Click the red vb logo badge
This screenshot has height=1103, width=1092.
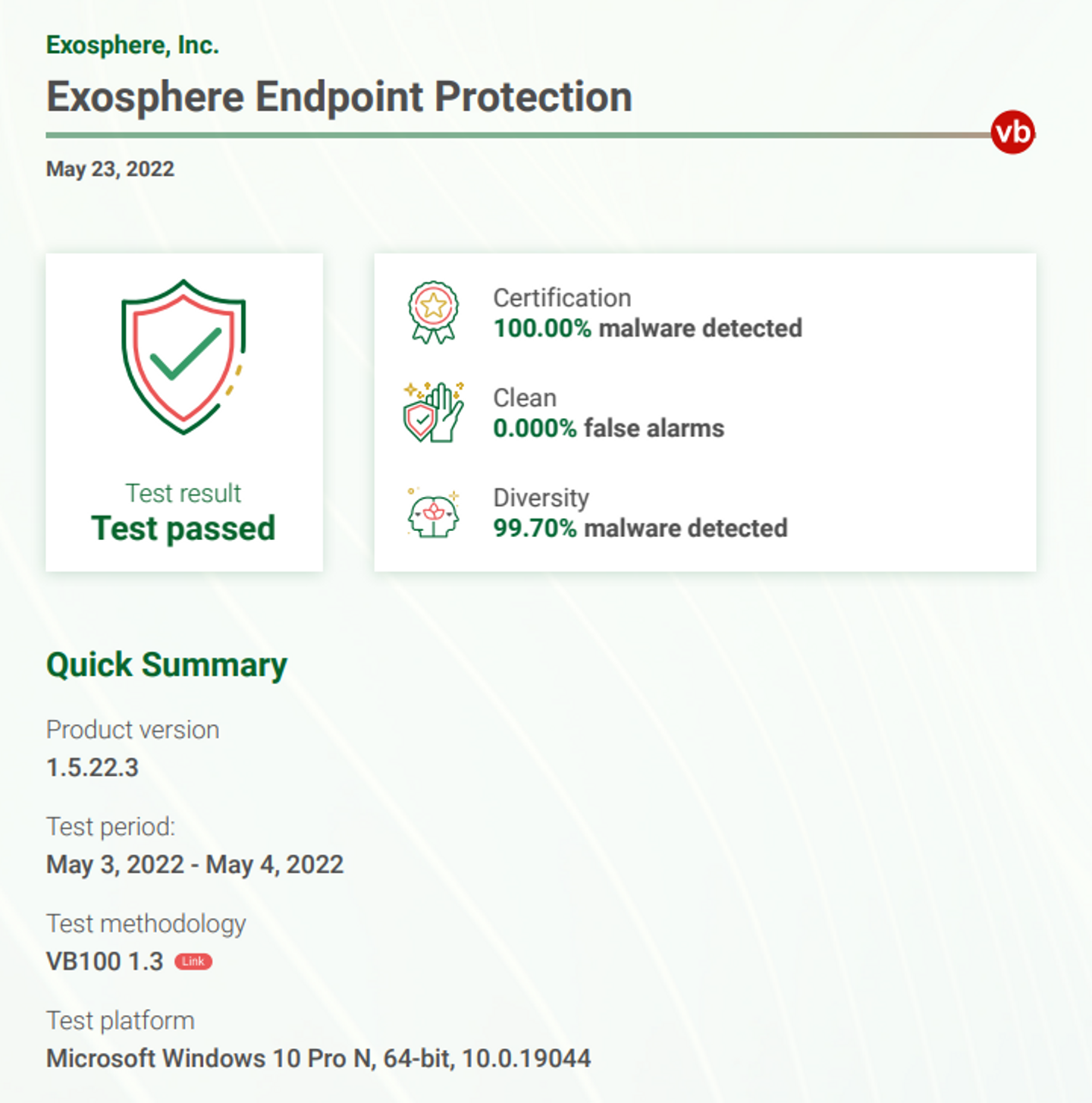(1012, 132)
